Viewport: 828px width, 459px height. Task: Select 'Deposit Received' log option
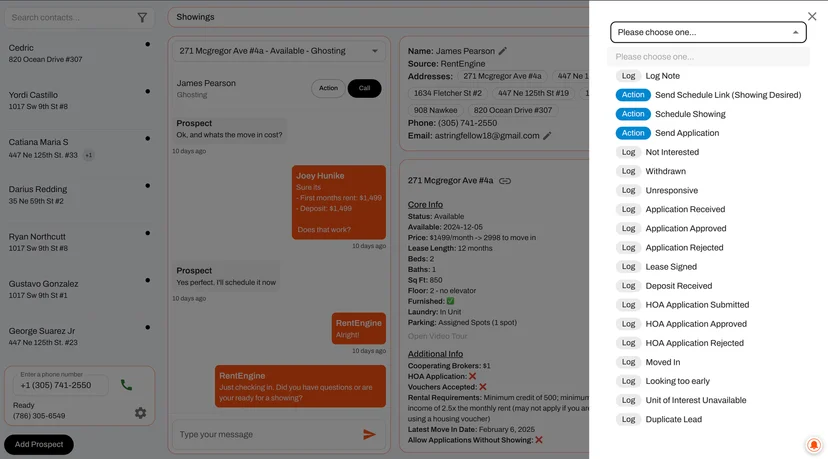(708, 286)
